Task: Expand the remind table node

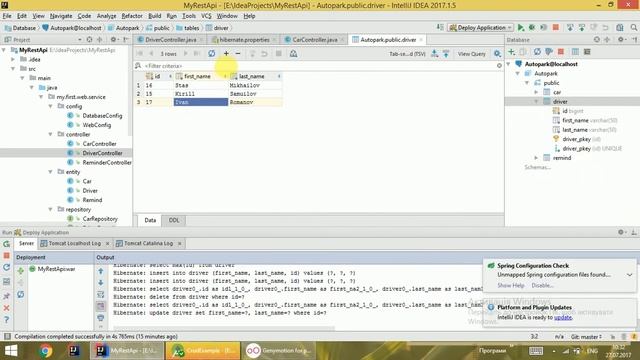Action: 536,158
